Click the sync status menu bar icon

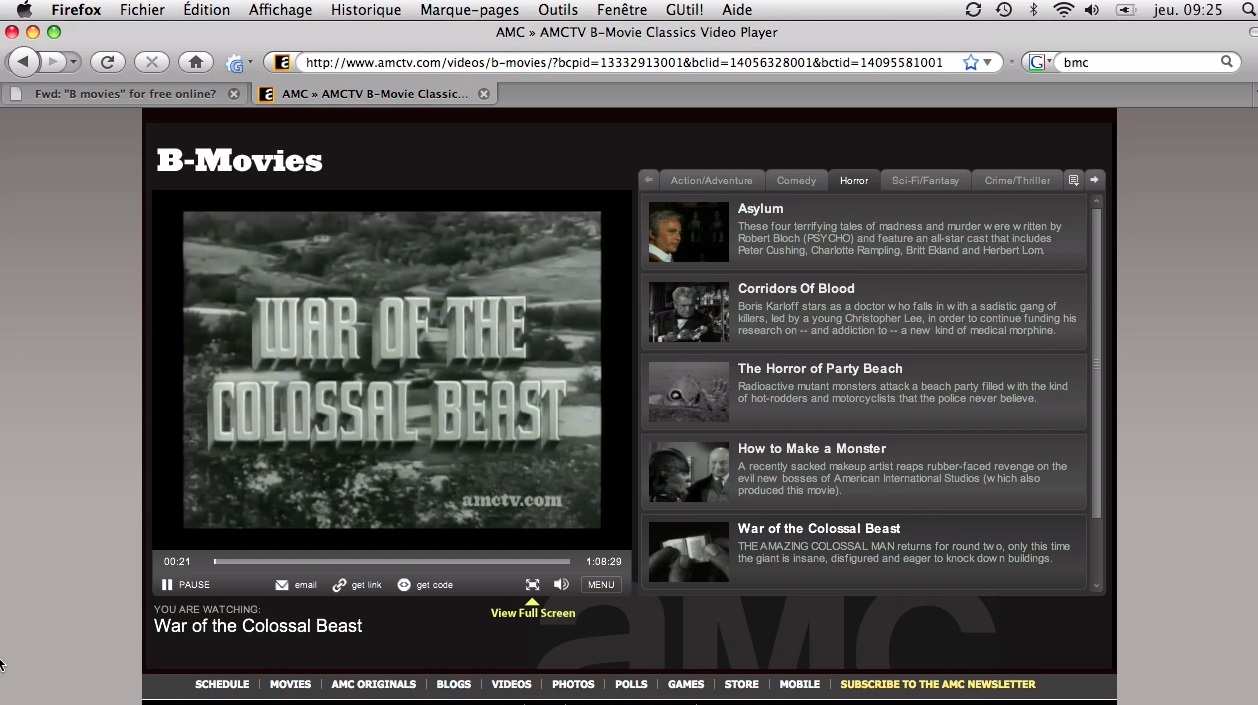973,10
